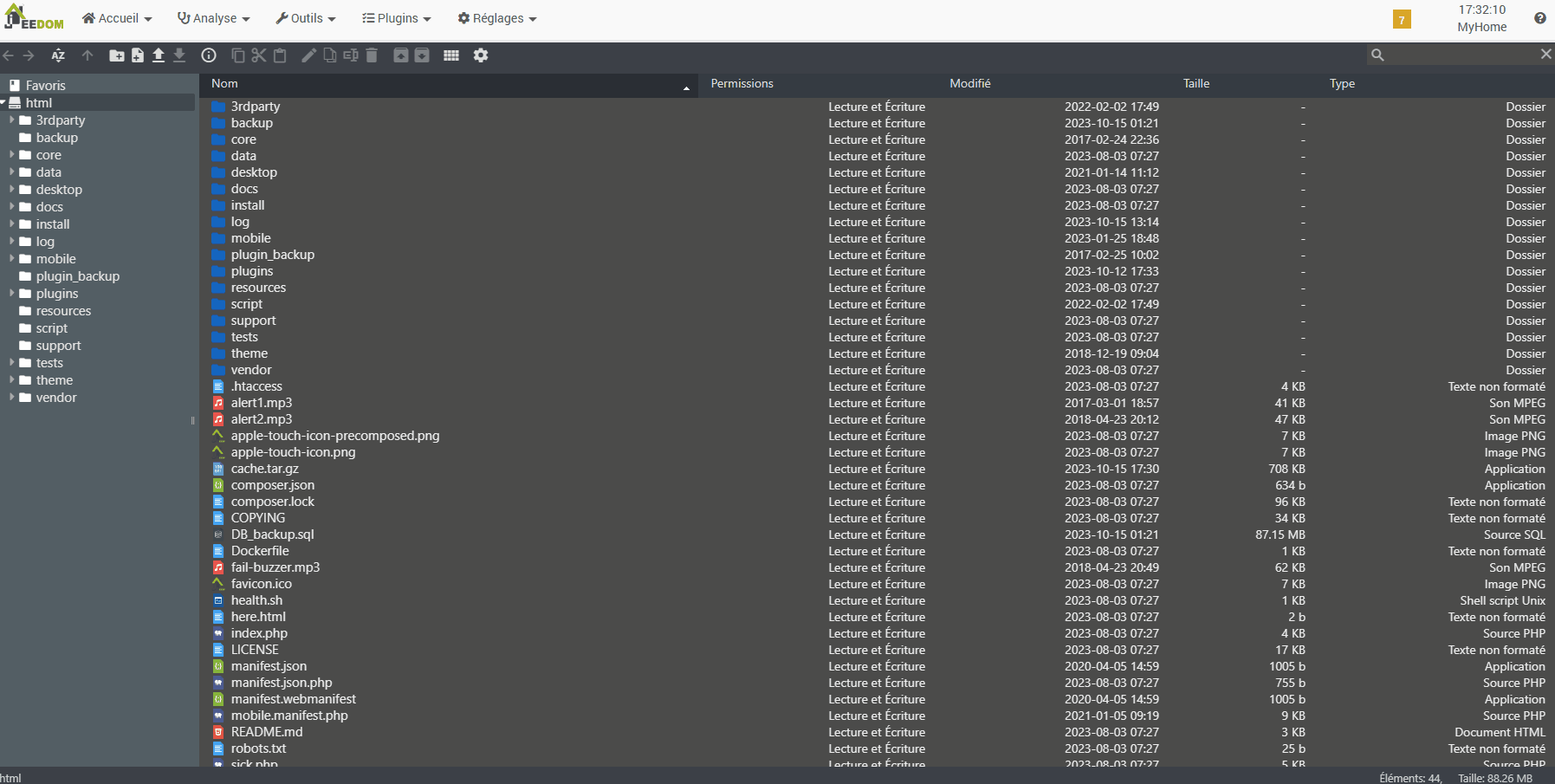This screenshot has width=1555, height=784.
Task: Collapse the html root node
Action: 3,103
